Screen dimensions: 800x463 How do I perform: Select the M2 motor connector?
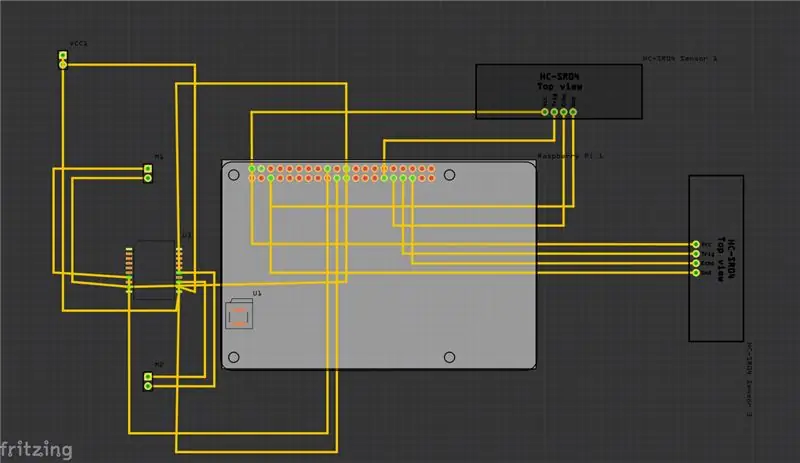coord(148,381)
